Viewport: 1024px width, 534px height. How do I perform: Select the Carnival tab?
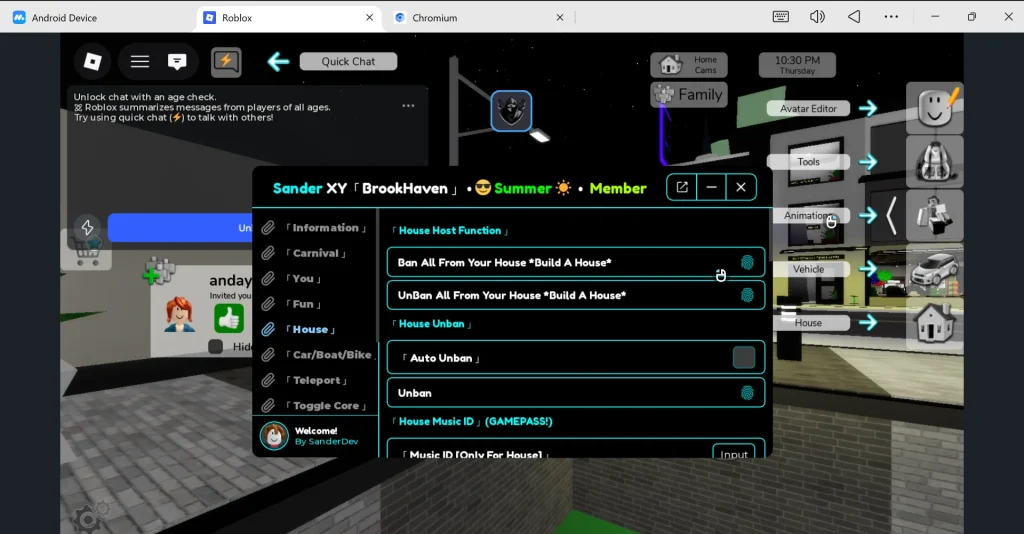point(315,253)
